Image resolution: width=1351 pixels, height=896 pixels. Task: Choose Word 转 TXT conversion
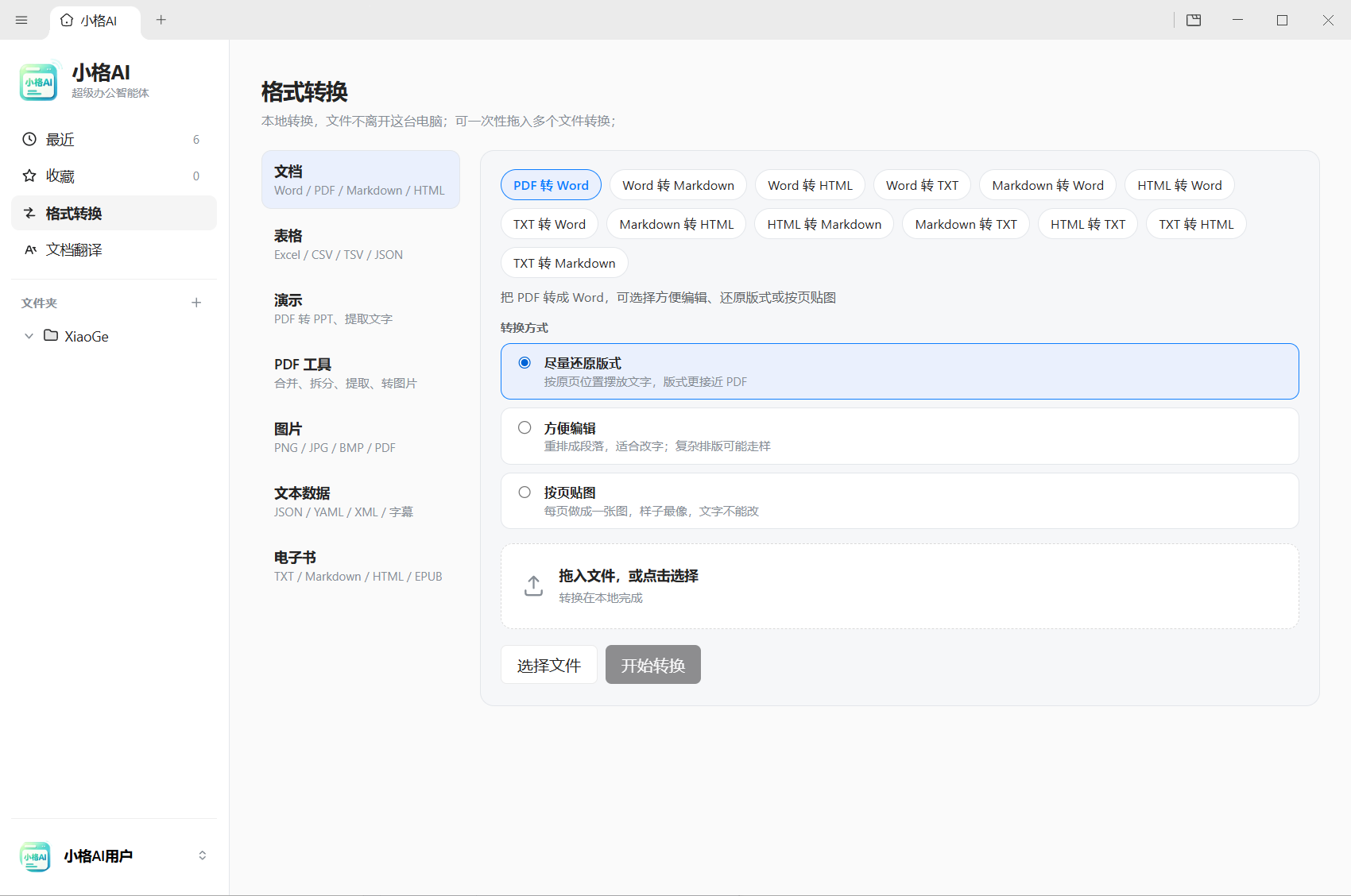[x=922, y=185]
